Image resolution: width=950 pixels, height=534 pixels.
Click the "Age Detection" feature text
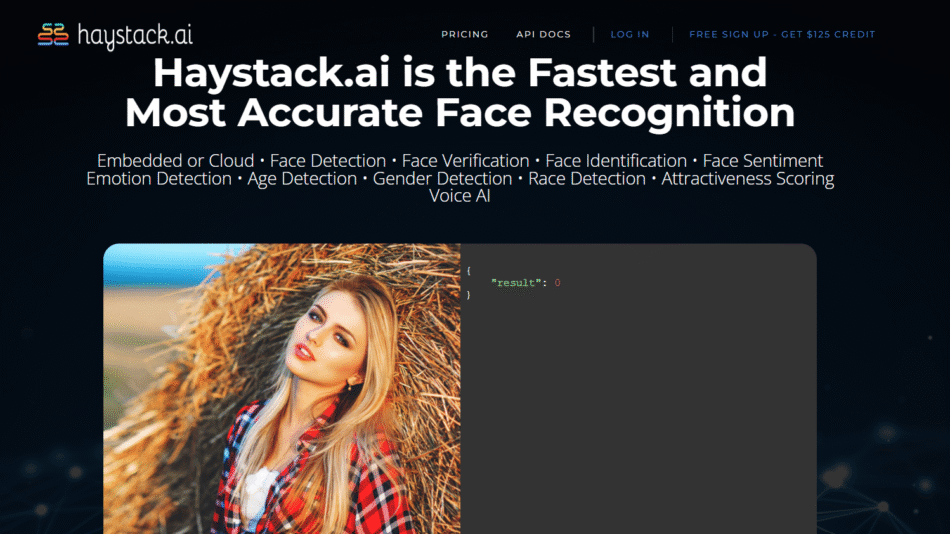click(x=302, y=179)
